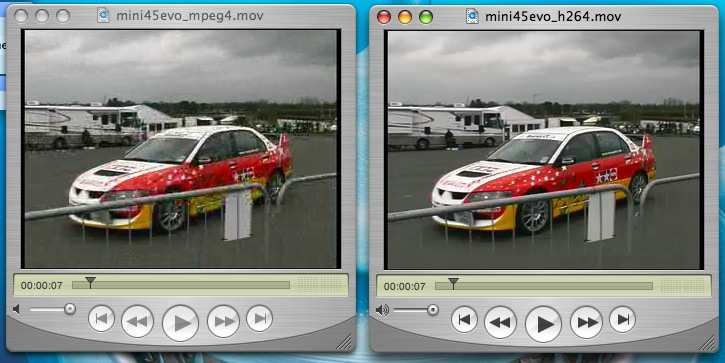725x363 pixels.
Task: Rewind in the h264 player window
Action: [500, 322]
